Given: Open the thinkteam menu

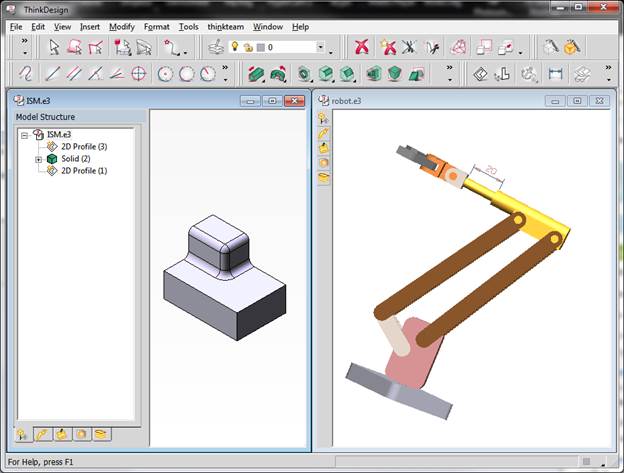Looking at the screenshot, I should pyautogui.click(x=226, y=27).
